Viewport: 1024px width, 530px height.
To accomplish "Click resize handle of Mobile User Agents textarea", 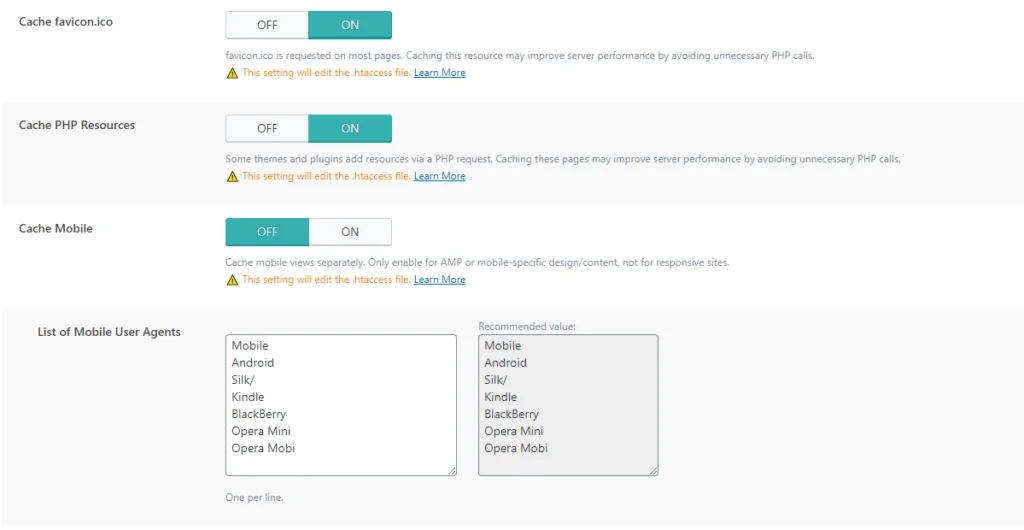I will 452,471.
